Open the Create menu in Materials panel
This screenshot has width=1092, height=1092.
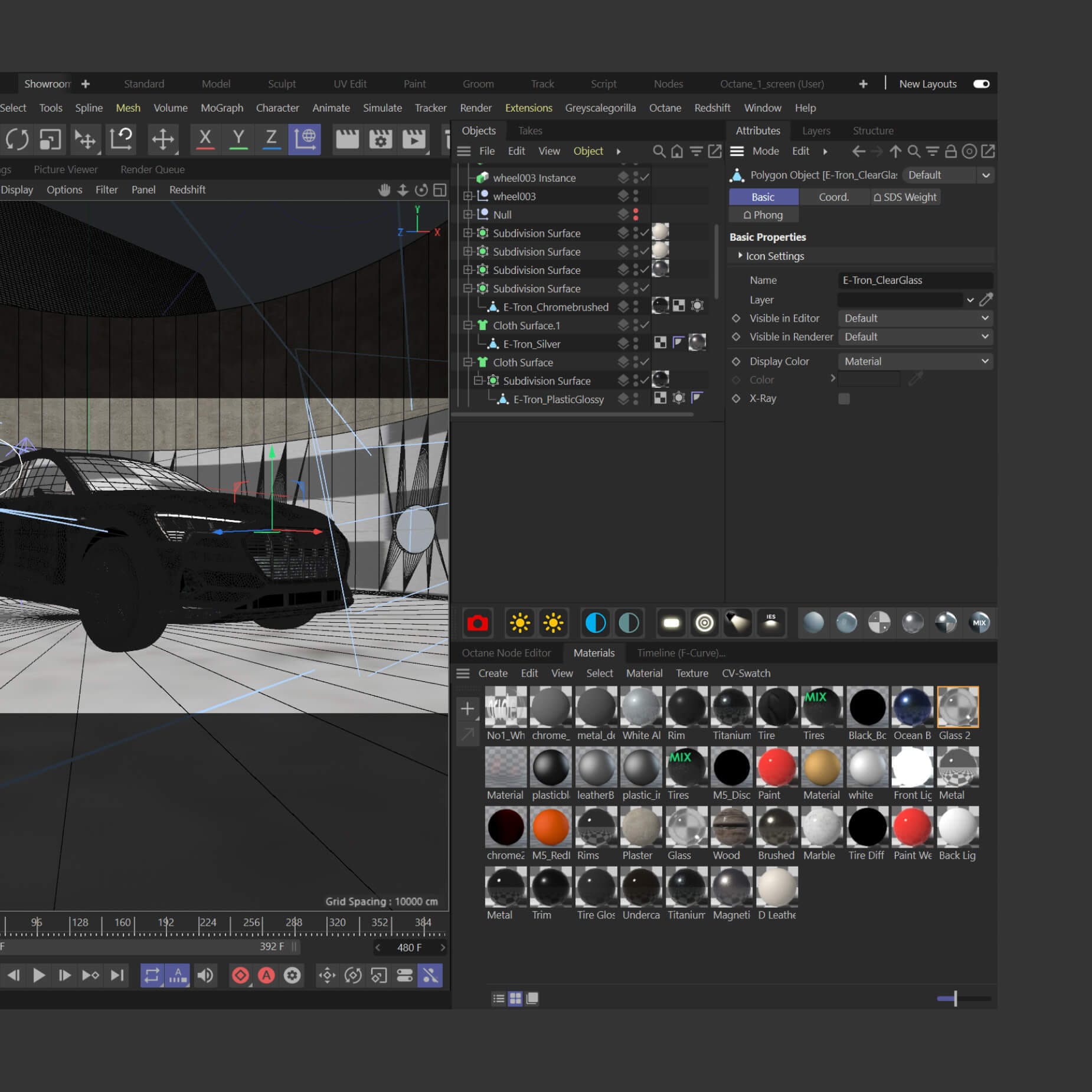[x=492, y=673]
